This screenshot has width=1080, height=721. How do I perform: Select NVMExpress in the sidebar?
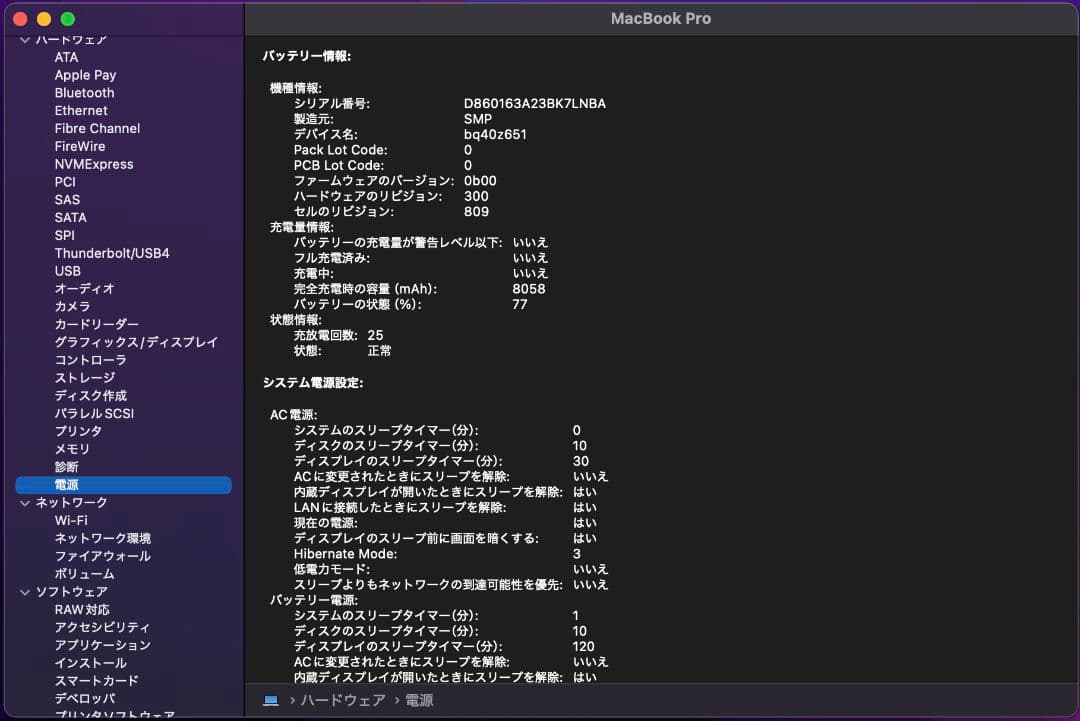[94, 163]
